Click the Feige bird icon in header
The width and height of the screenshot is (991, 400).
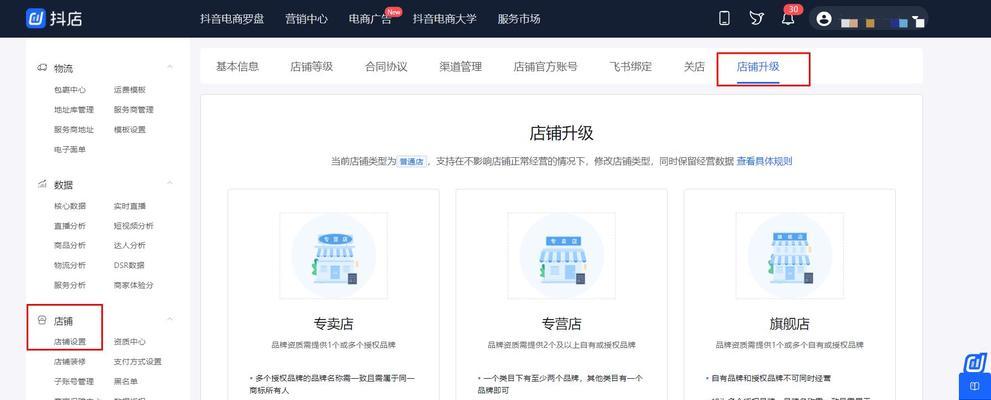[x=756, y=19]
